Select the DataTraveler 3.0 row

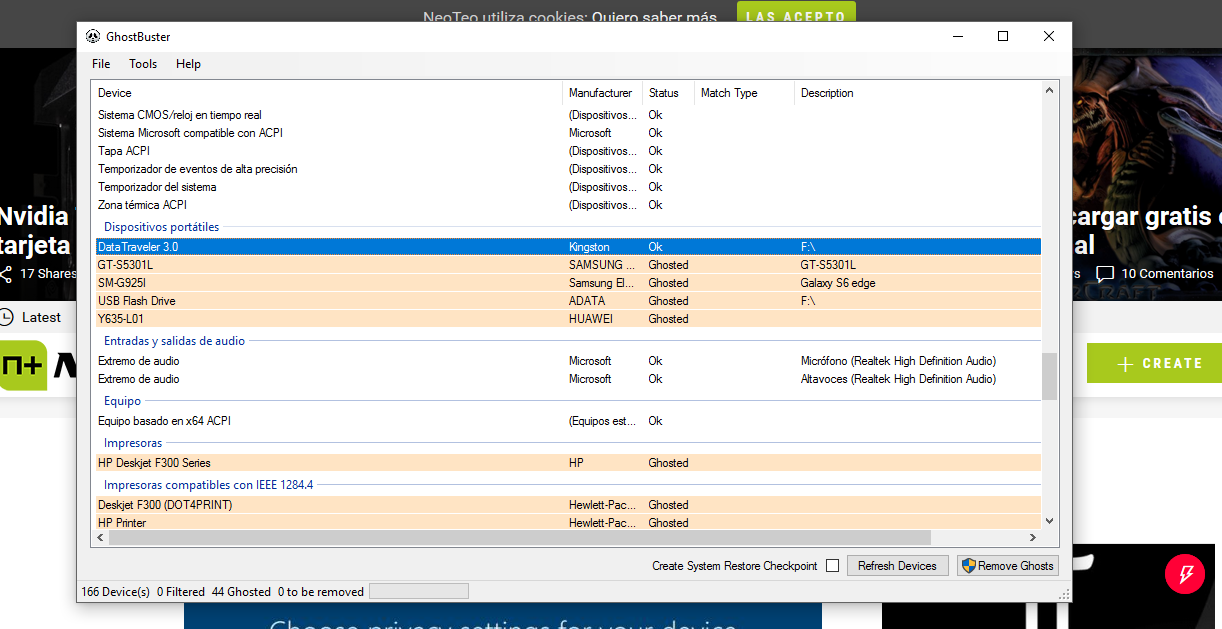(x=568, y=247)
